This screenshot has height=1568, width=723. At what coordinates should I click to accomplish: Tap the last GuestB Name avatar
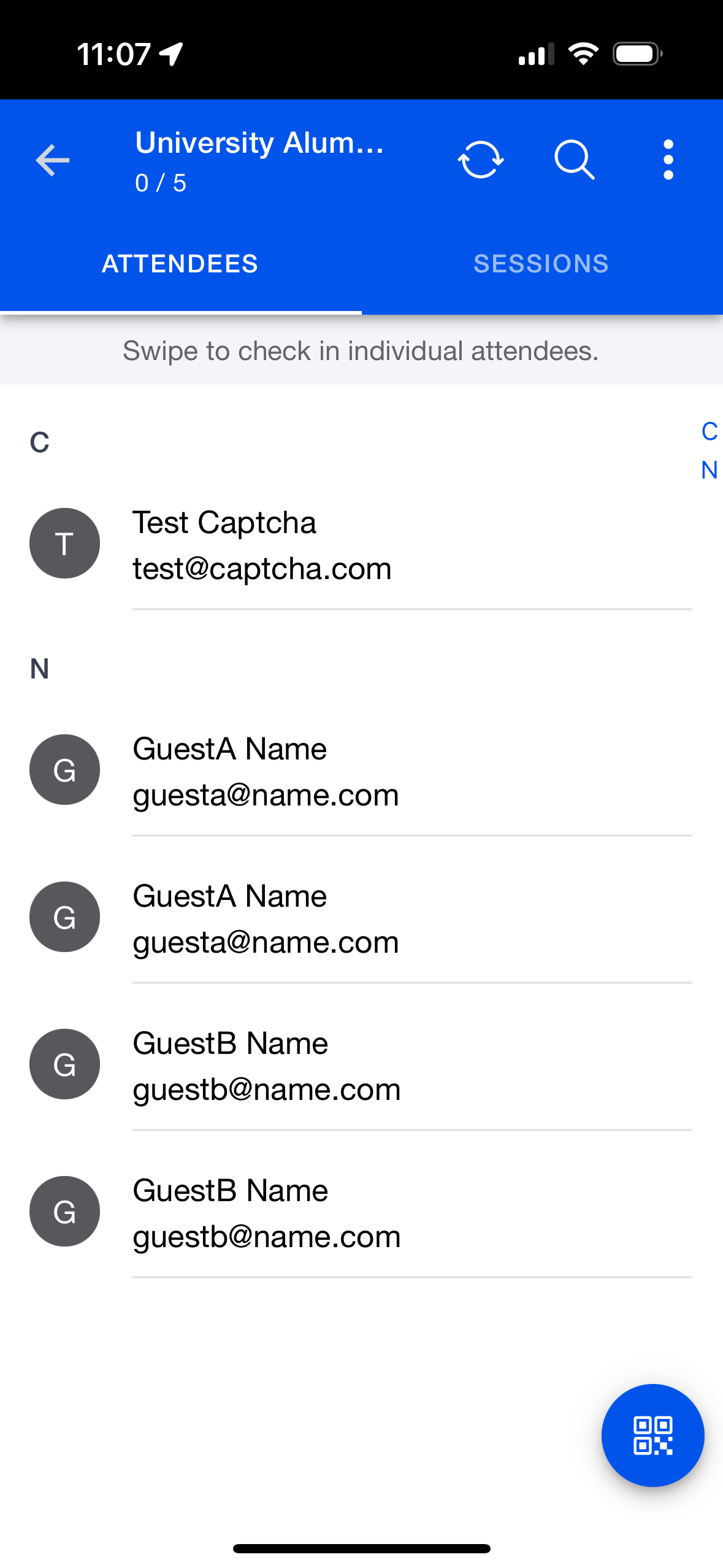(65, 1212)
